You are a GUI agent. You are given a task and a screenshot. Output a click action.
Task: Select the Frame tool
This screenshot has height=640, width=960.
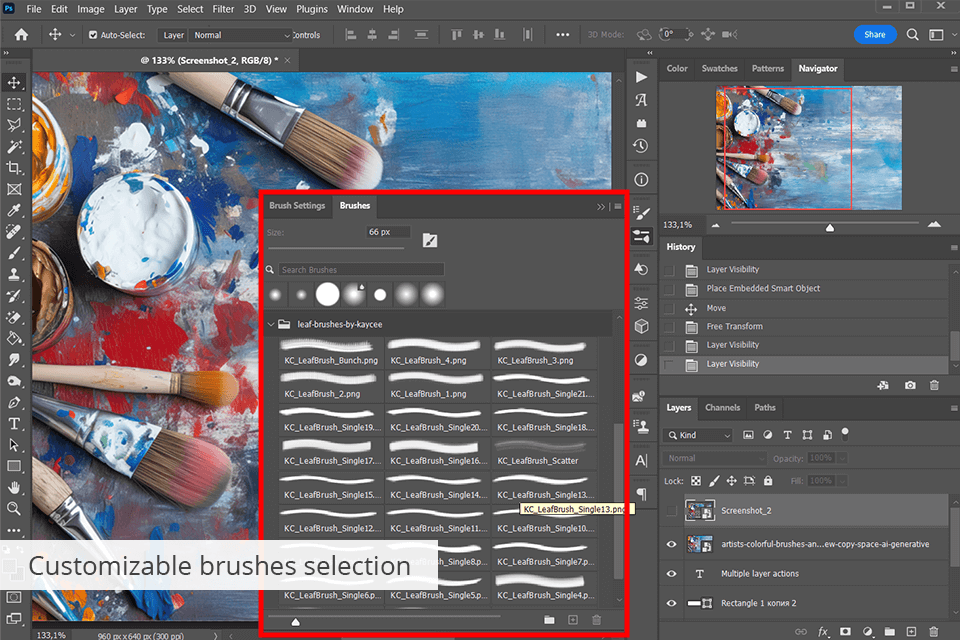(13, 189)
